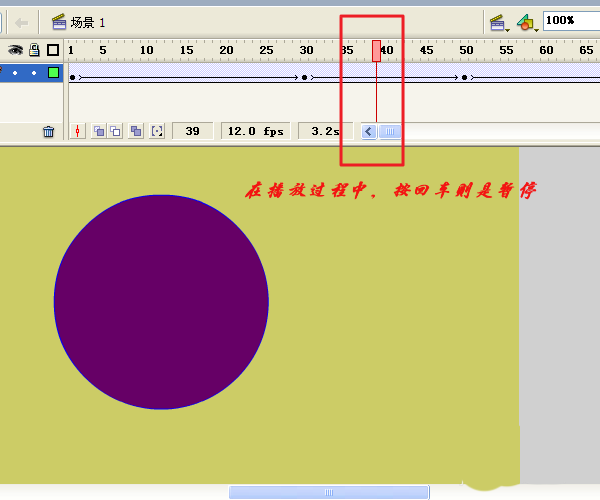Click the red playhead at frame 39
The width and height of the screenshot is (600, 500).
(377, 51)
